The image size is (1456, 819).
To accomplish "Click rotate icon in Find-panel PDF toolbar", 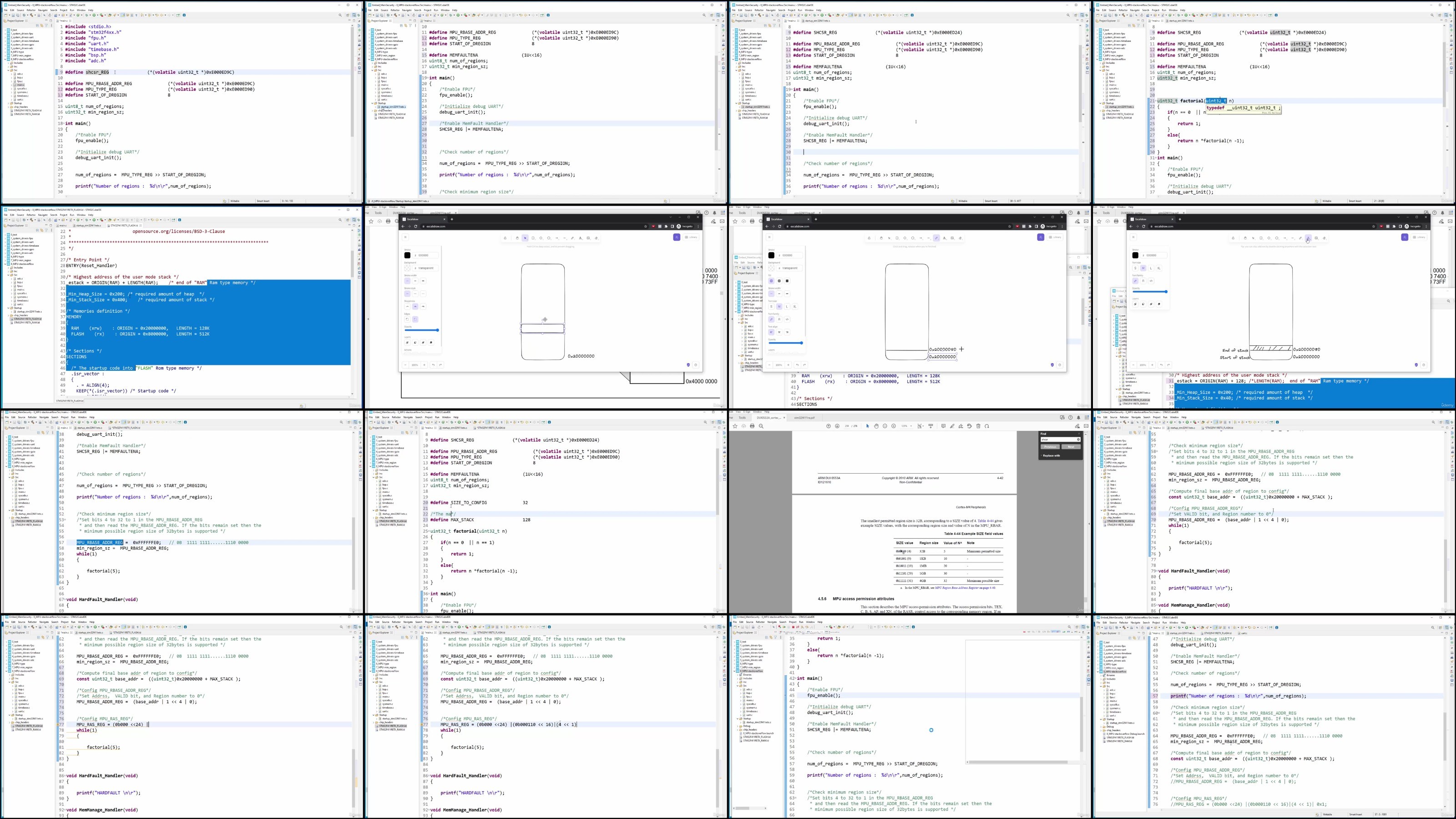I will (987, 426).
